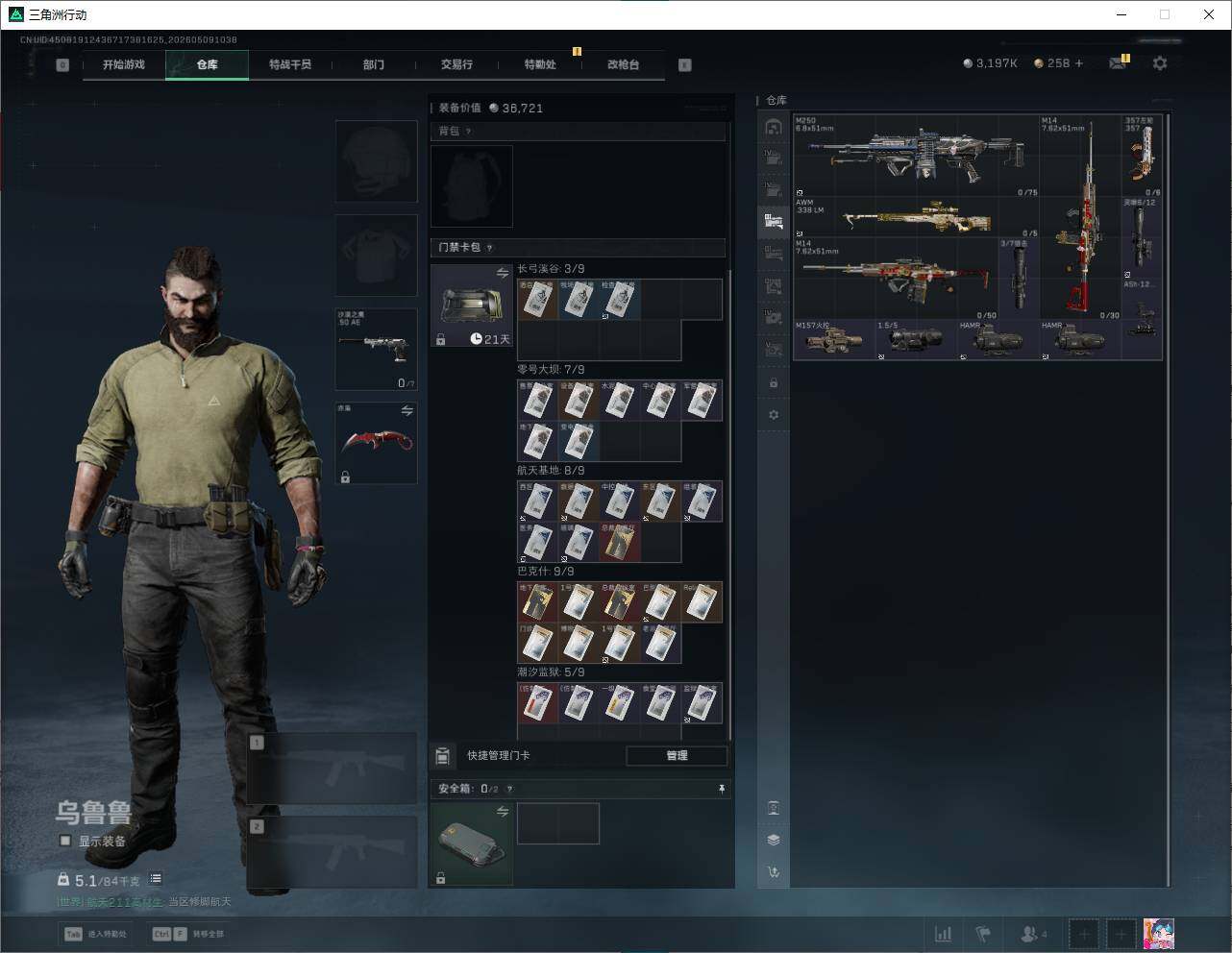Open the settings gear icon
This screenshot has width=1232, height=953.
(1160, 62)
